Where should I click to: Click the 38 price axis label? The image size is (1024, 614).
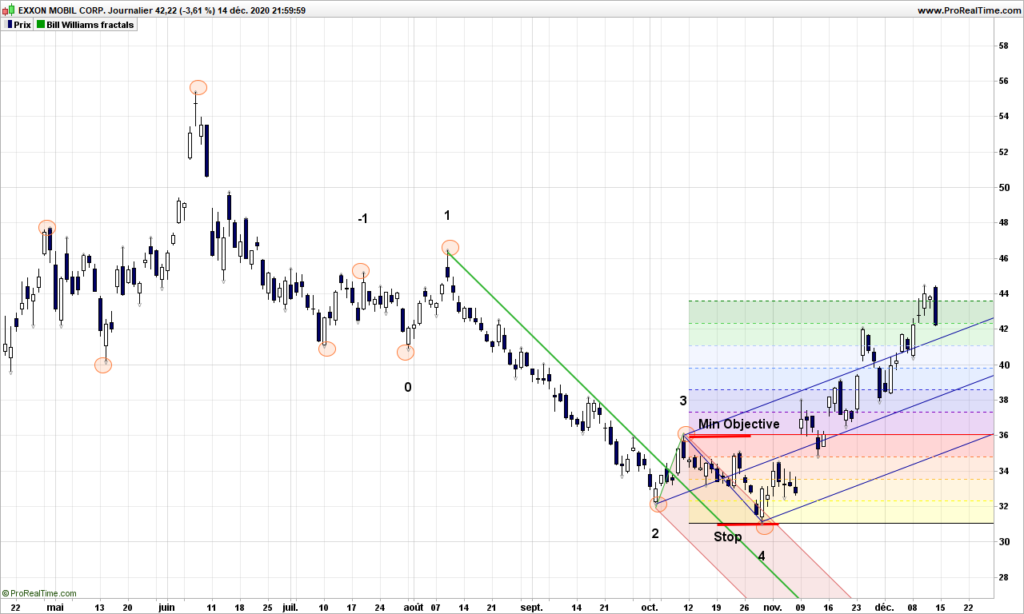(1003, 400)
